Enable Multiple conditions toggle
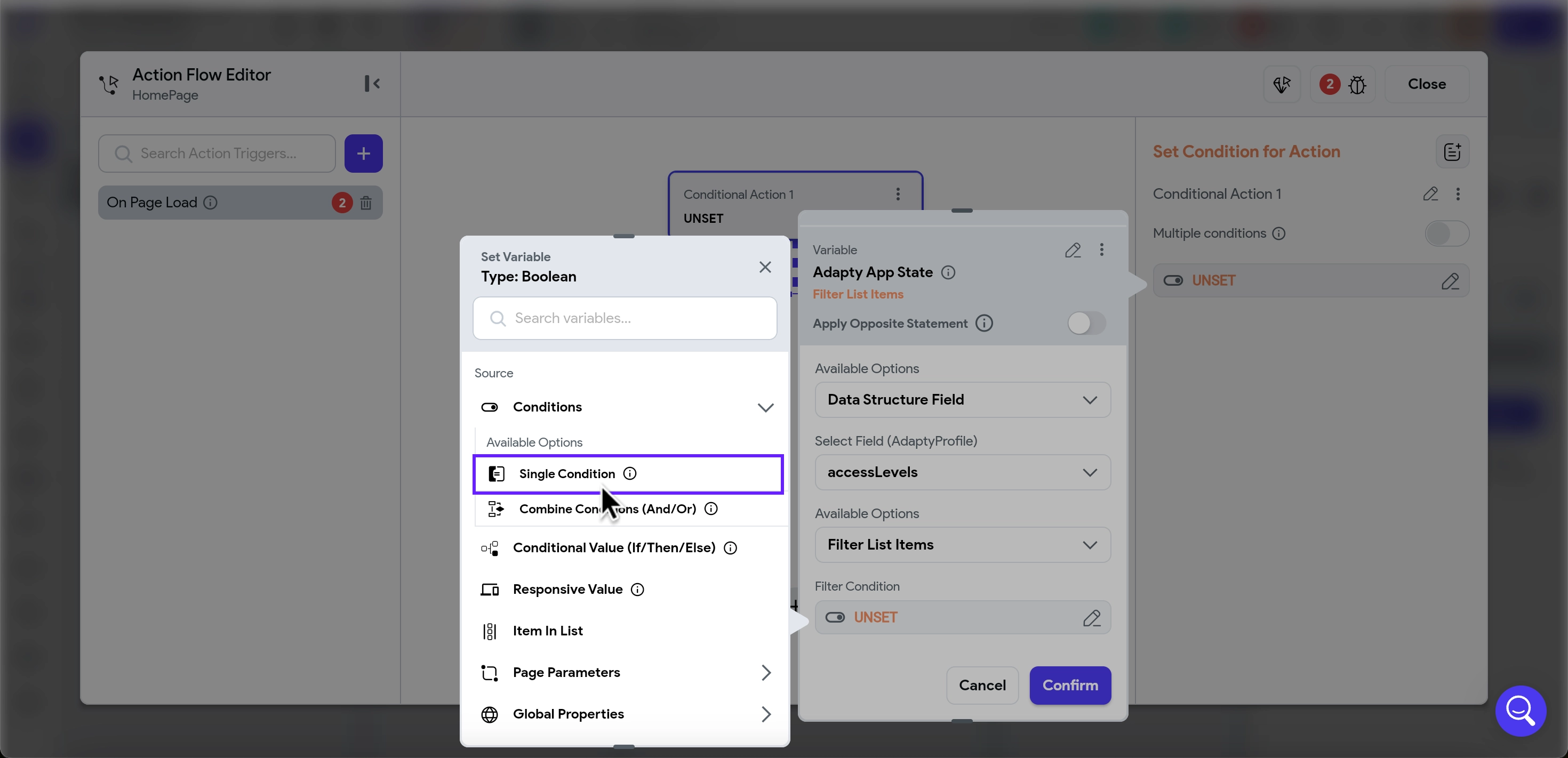Image resolution: width=1568 pixels, height=758 pixels. pos(1446,233)
